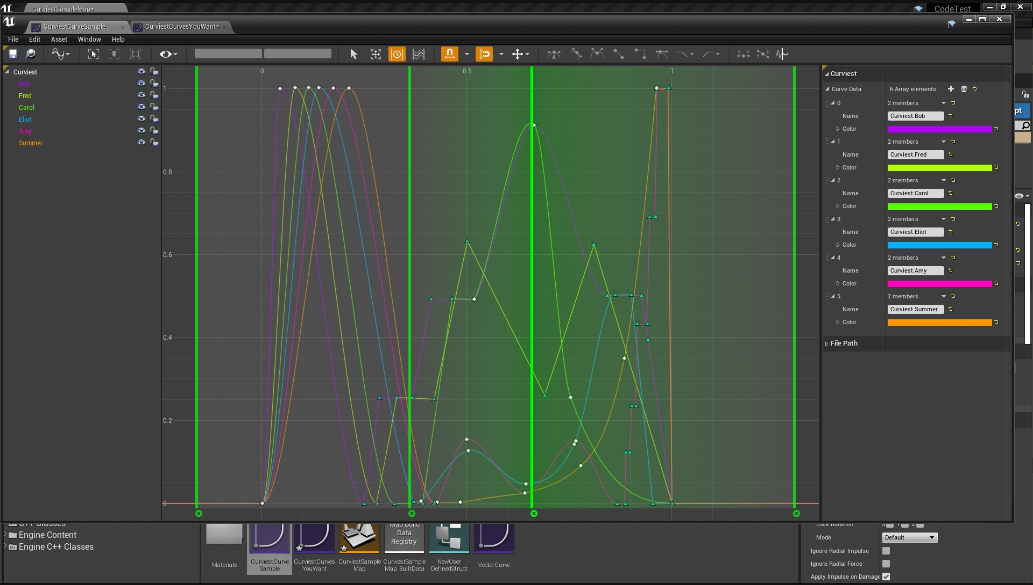Image resolution: width=1033 pixels, height=585 pixels.
Task: Select the Eliot curve in list
Action: [25, 119]
